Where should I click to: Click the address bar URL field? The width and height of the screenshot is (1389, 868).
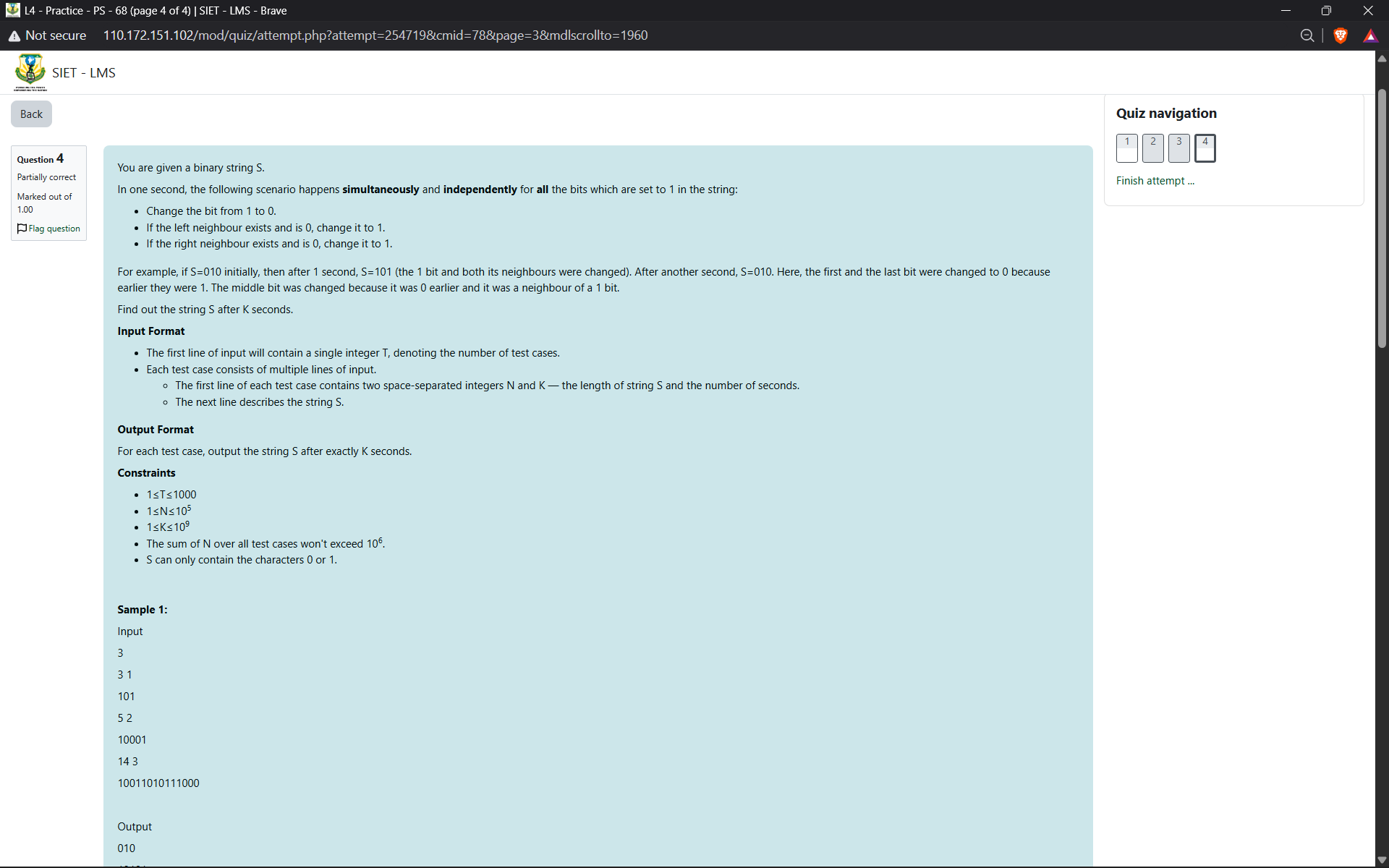pos(375,35)
